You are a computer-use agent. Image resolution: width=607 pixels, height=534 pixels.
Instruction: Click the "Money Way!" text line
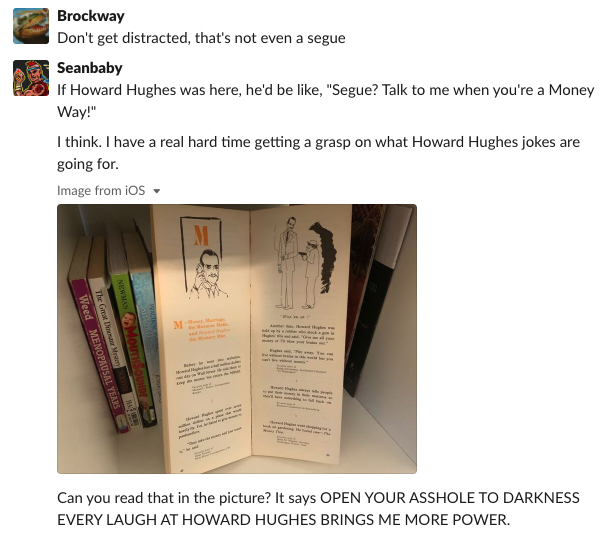[77, 112]
